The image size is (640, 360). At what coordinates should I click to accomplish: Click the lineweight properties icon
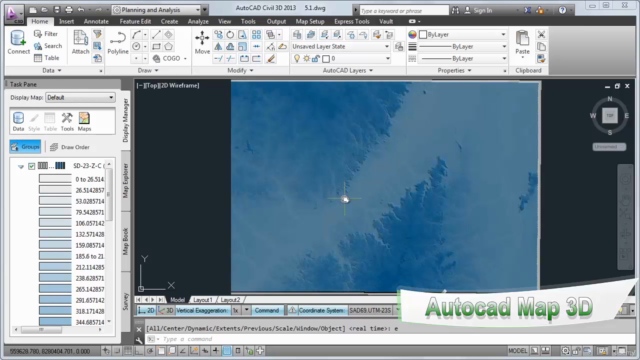(413, 47)
